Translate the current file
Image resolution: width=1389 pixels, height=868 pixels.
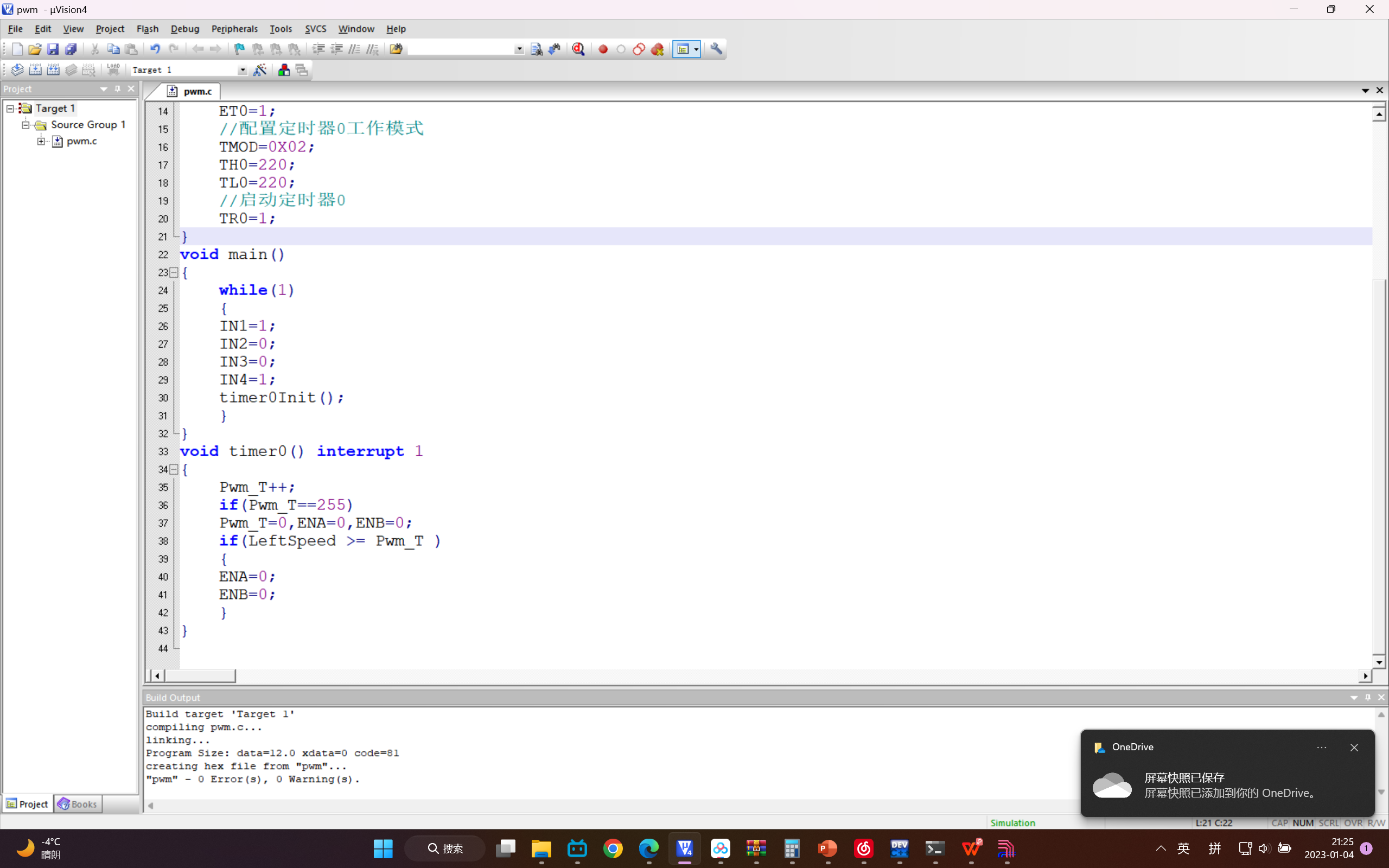[17, 70]
